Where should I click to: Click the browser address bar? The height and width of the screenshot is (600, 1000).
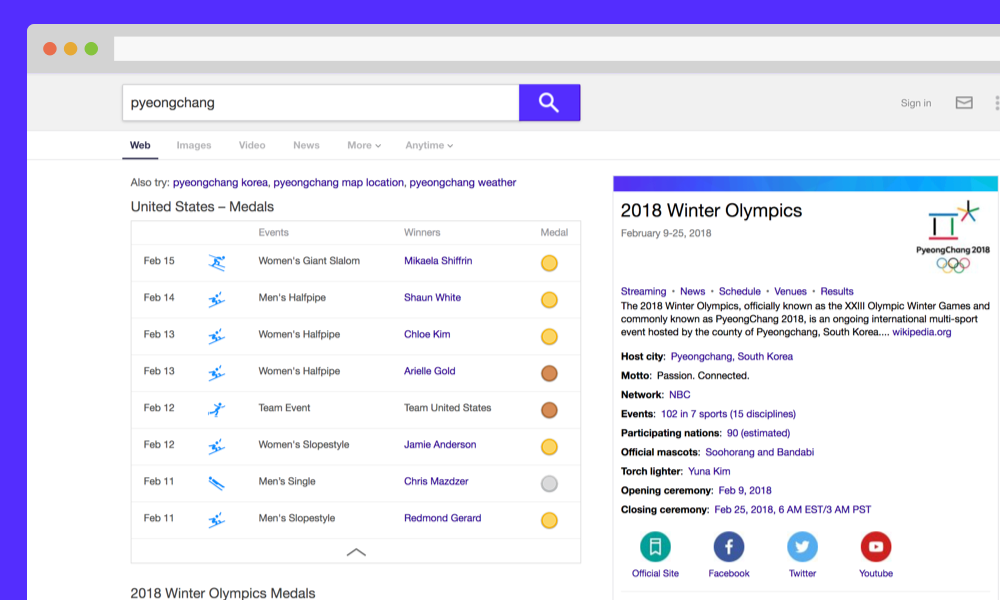tap(557, 48)
